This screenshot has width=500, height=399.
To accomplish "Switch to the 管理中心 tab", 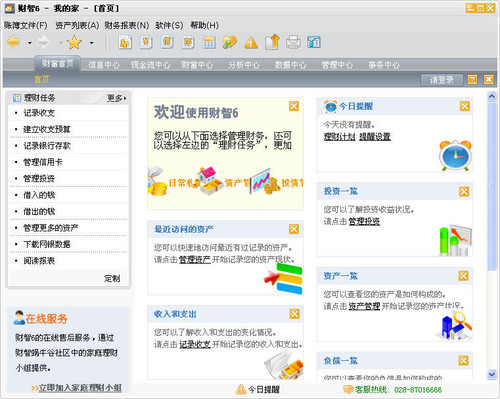I will (337, 65).
